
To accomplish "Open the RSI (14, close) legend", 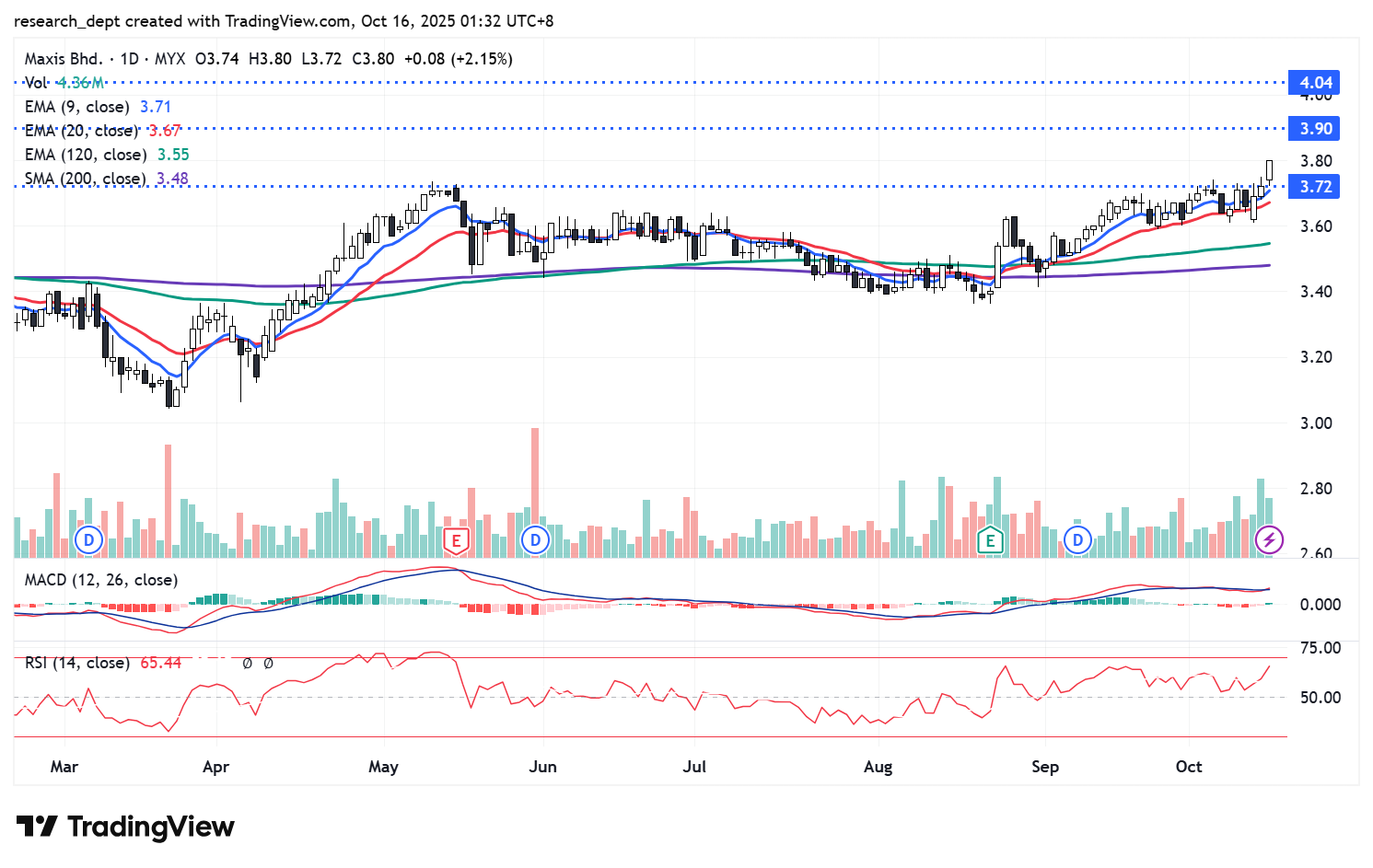I will (x=76, y=663).
